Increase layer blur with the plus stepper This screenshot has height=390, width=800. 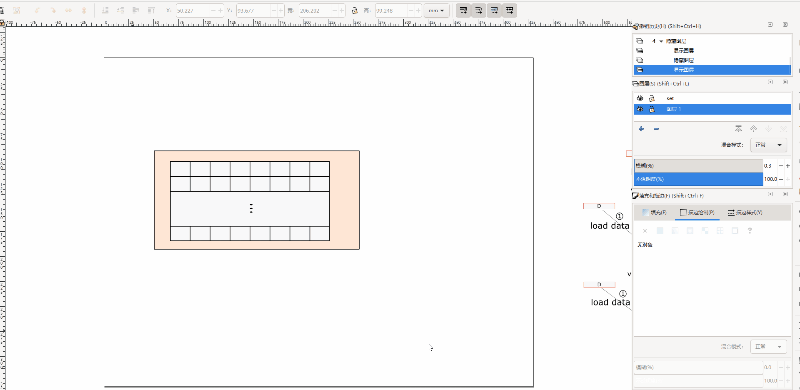click(x=788, y=165)
